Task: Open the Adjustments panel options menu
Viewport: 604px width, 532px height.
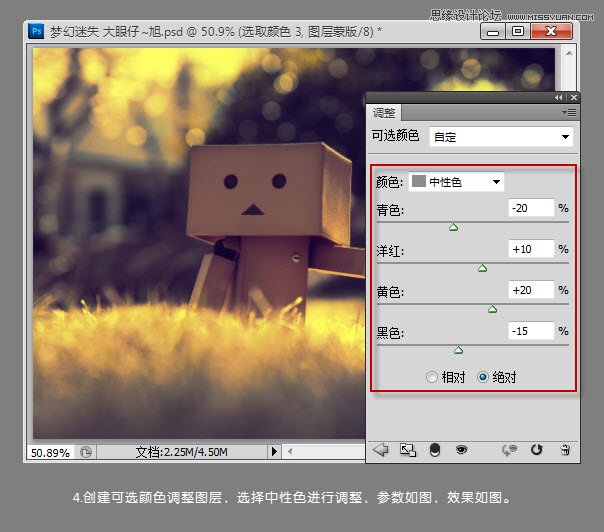Action: tap(569, 112)
